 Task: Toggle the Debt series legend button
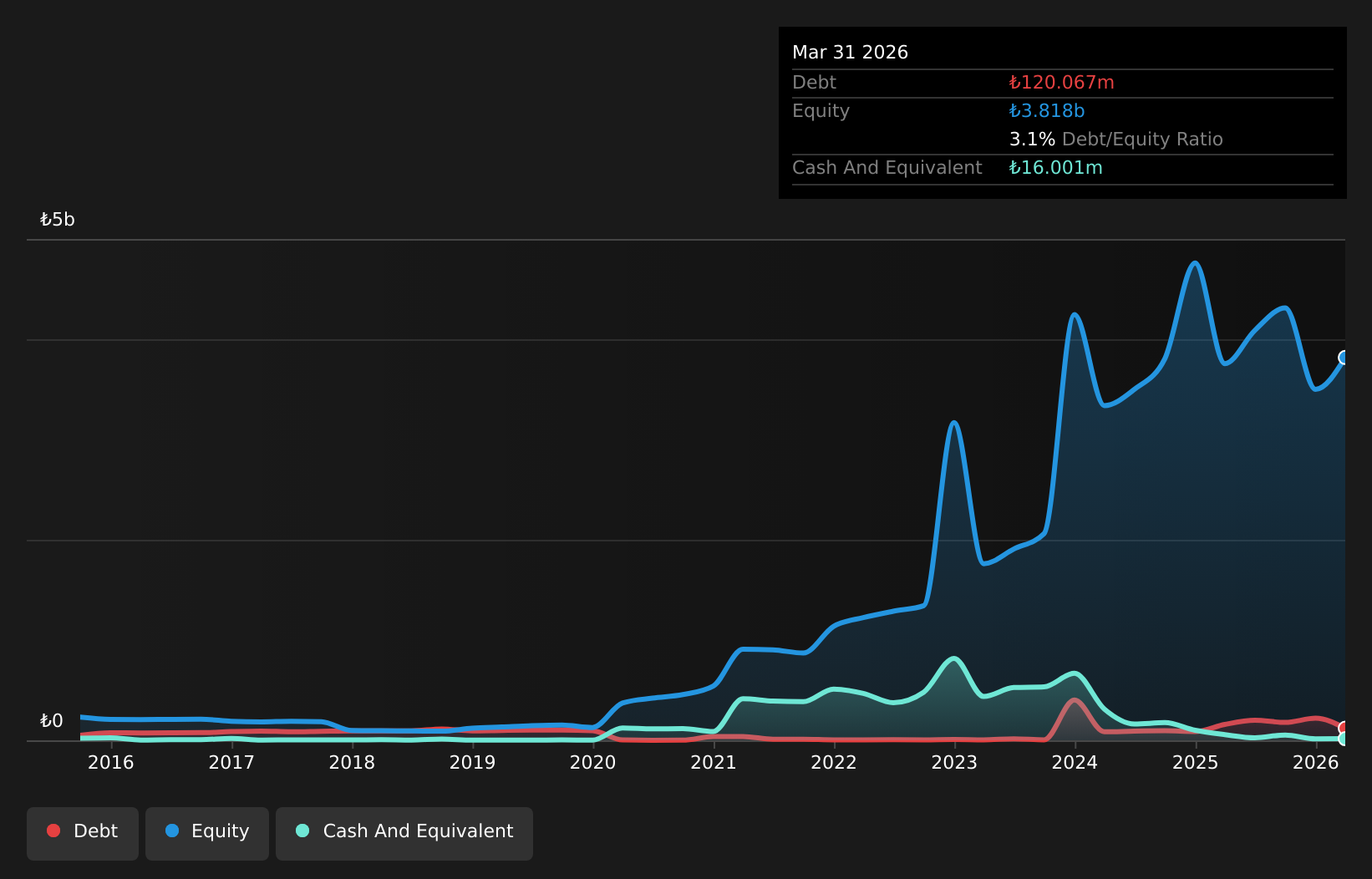pyautogui.click(x=83, y=833)
